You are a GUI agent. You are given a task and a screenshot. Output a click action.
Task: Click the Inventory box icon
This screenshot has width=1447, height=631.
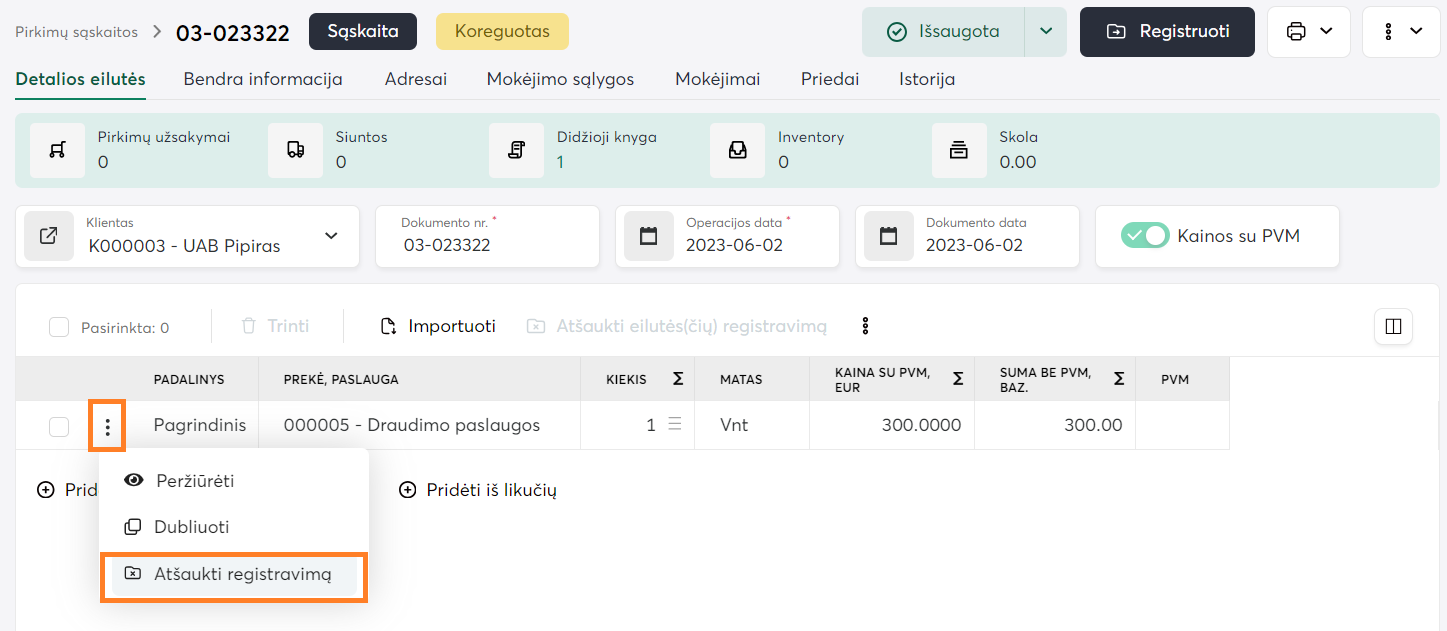point(737,150)
